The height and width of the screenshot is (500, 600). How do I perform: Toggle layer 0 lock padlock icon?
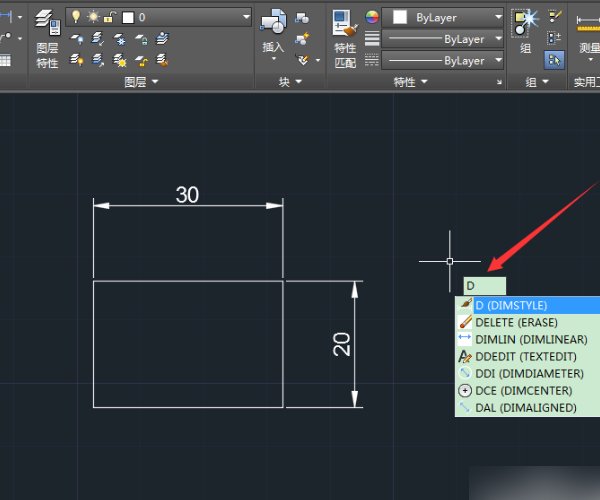tap(110, 17)
